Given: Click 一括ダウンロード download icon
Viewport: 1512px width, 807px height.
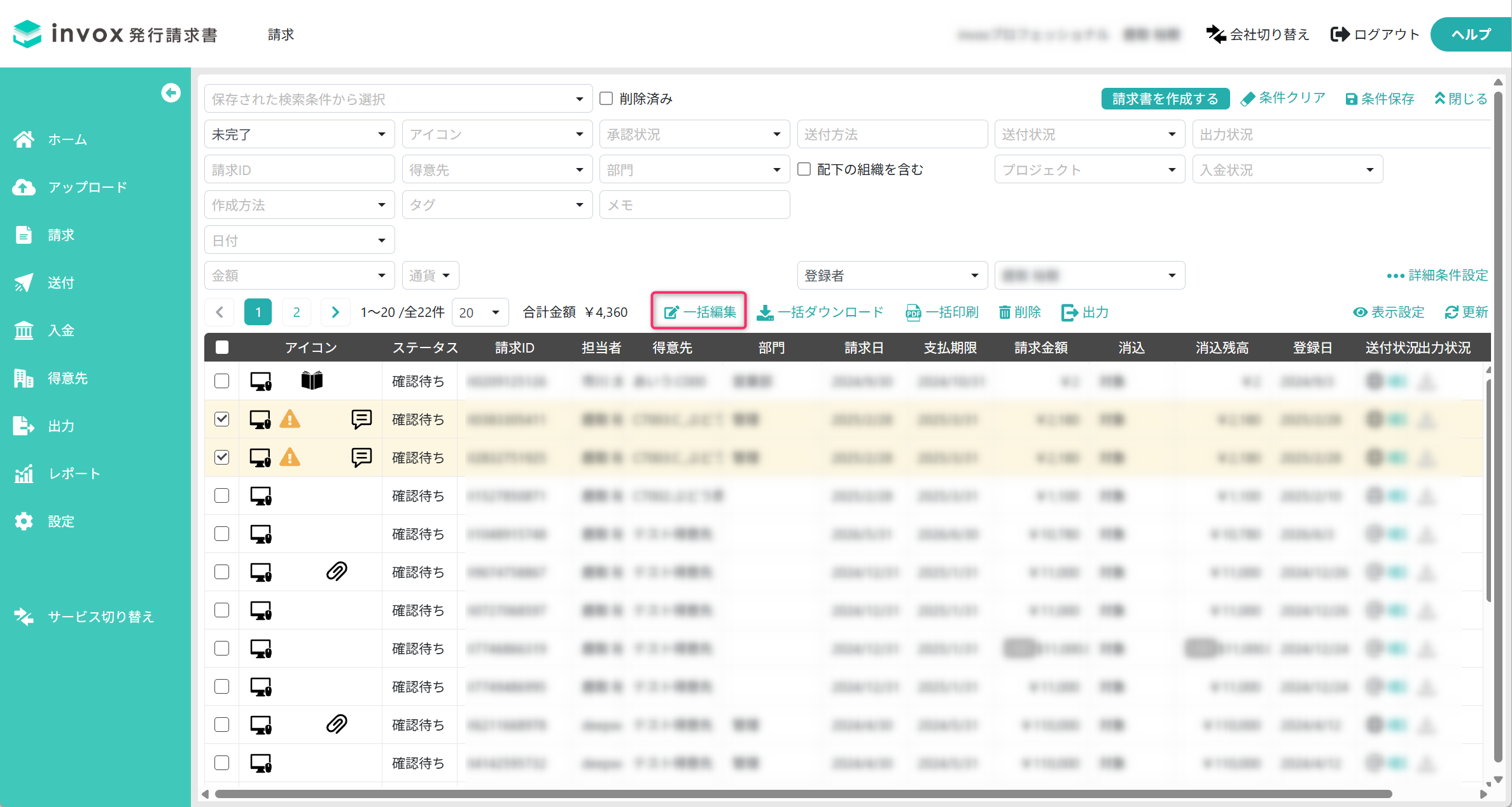Looking at the screenshot, I should click(x=766, y=312).
